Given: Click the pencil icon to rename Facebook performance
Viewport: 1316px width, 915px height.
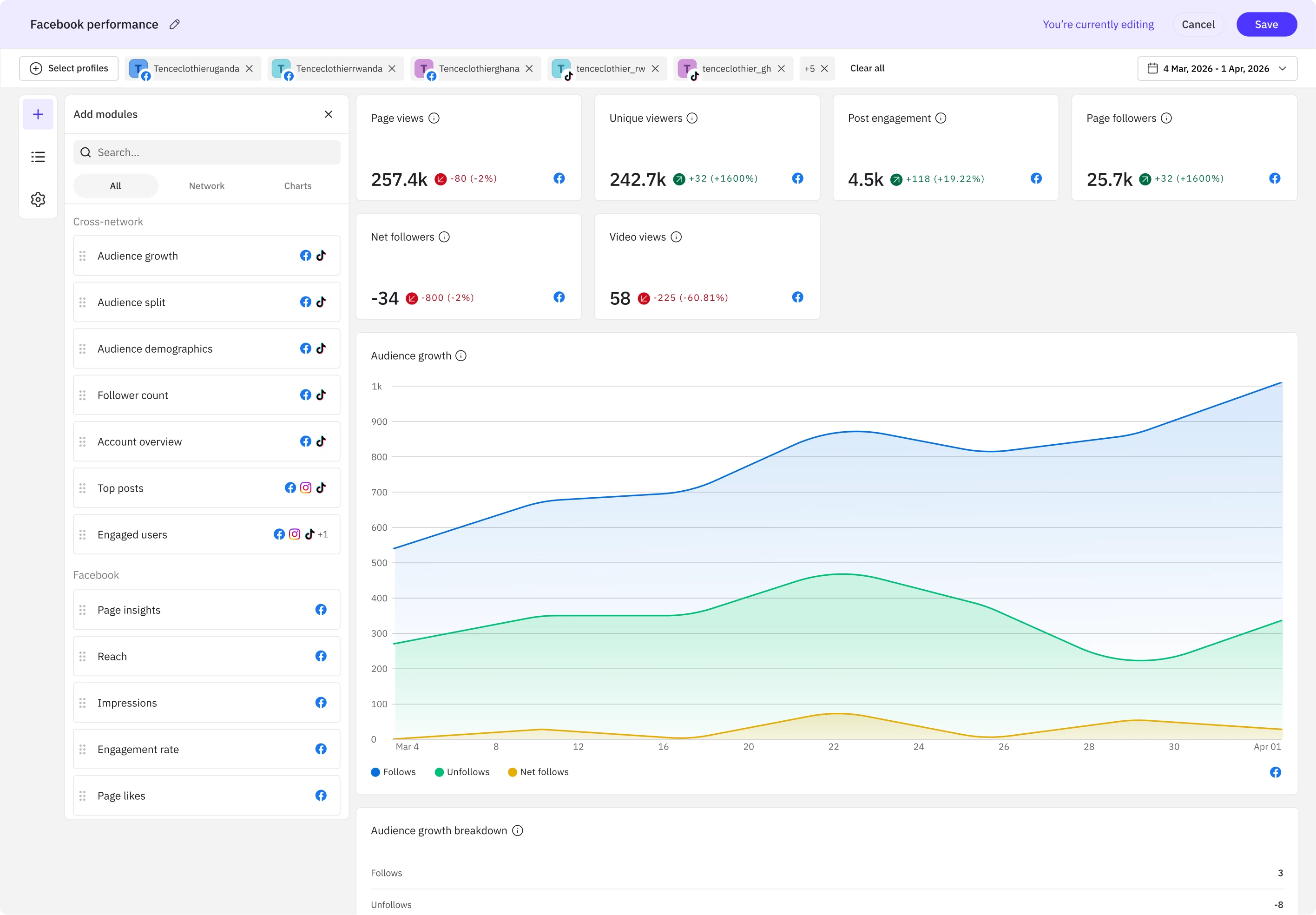Looking at the screenshot, I should coord(175,24).
